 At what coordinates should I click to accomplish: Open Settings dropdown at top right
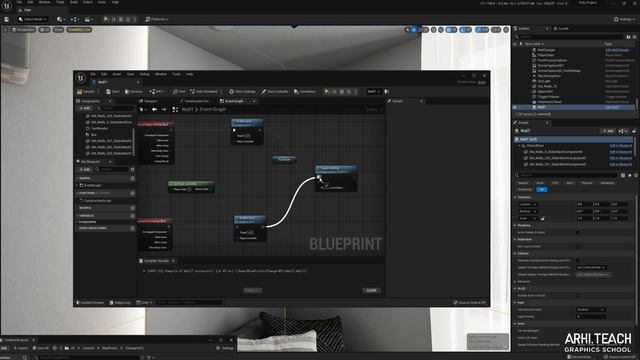[x=625, y=19]
